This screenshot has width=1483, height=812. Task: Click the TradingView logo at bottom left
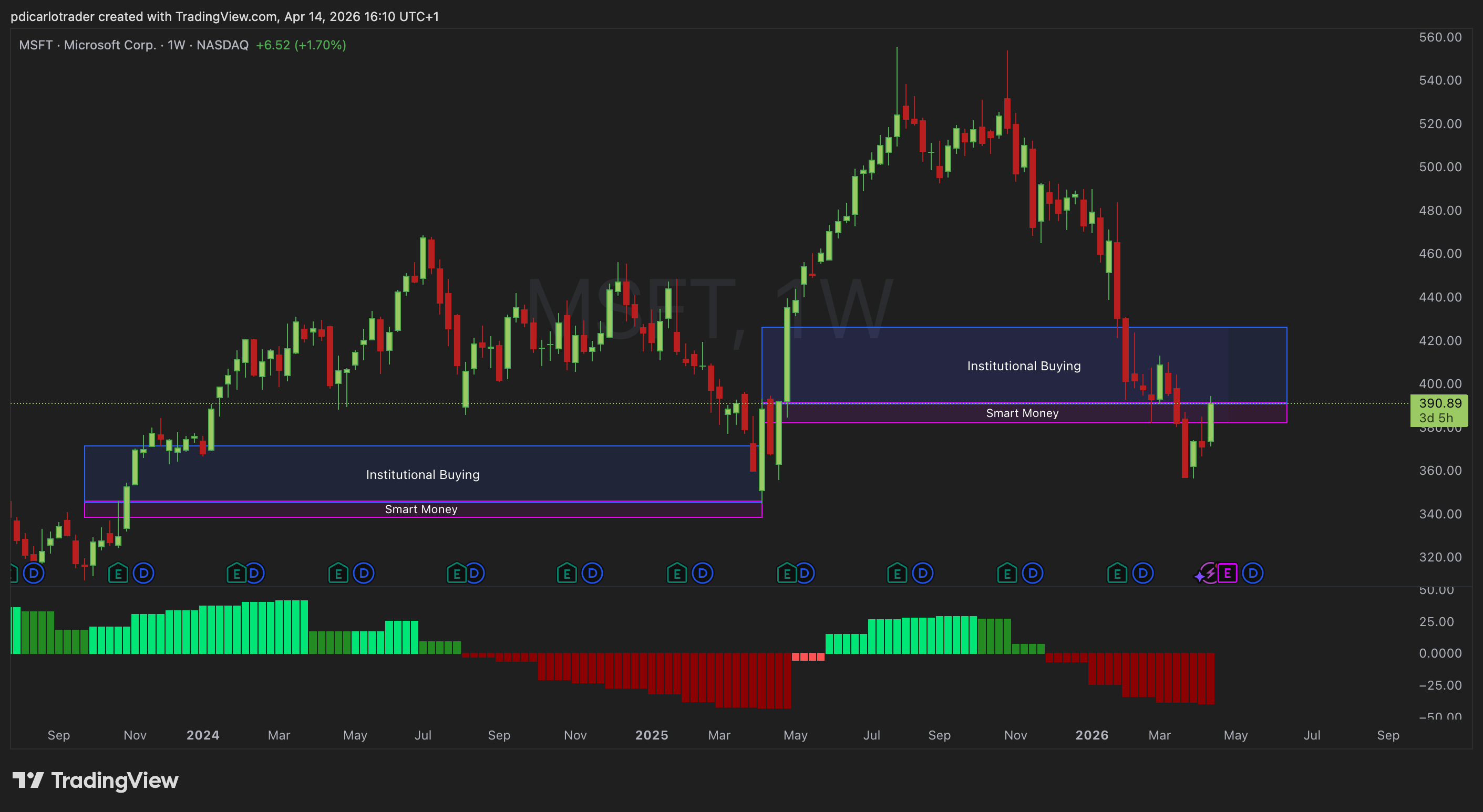point(96,780)
